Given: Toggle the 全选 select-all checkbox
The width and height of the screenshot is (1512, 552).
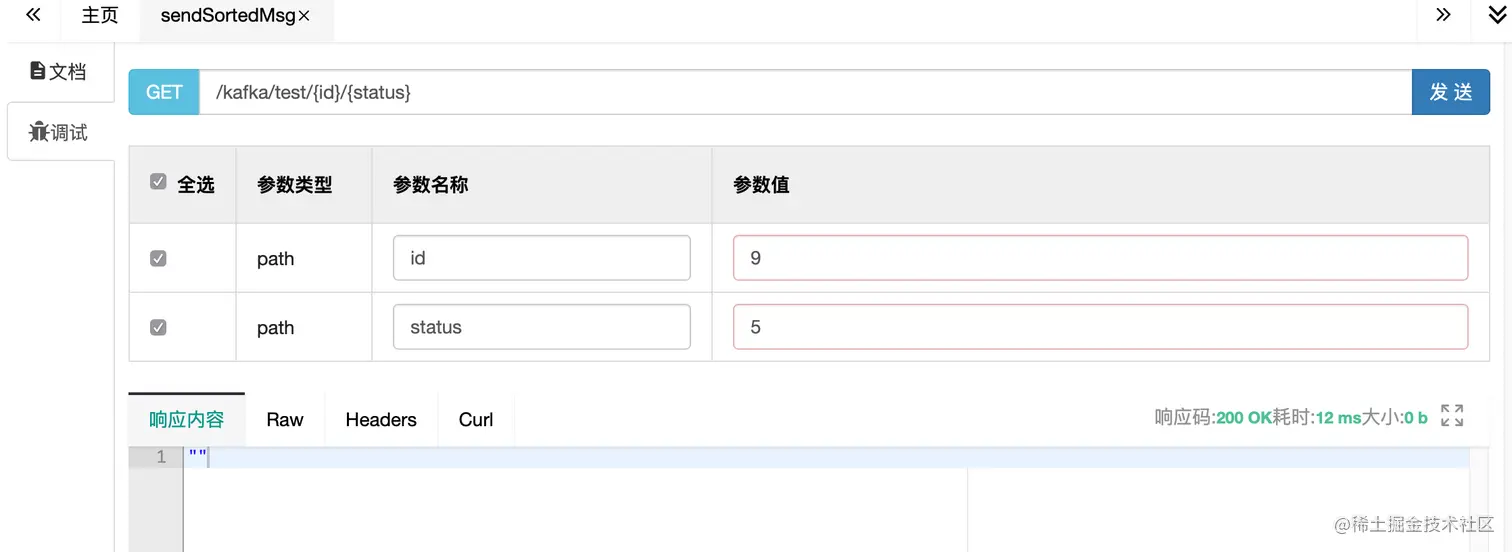Looking at the screenshot, I should tap(158, 182).
